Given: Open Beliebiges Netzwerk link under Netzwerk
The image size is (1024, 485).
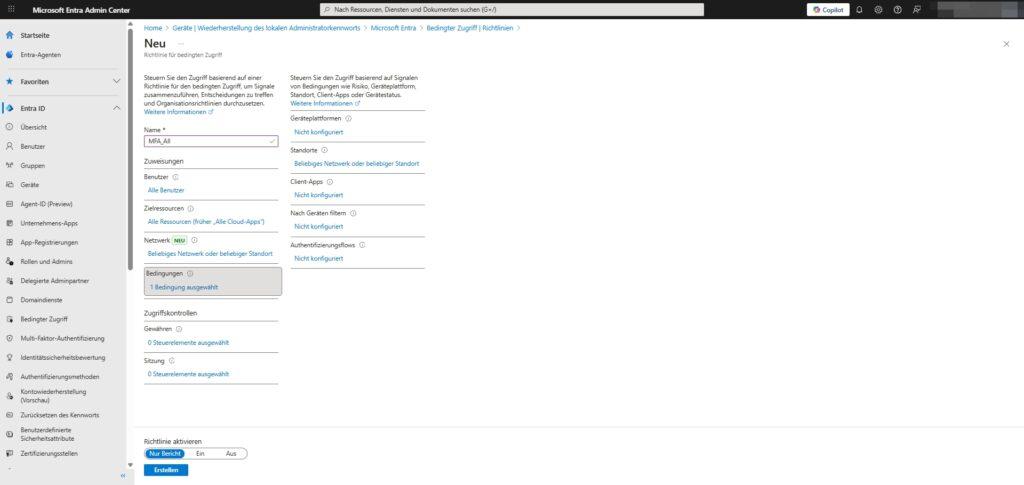Looking at the screenshot, I should click(210, 253).
